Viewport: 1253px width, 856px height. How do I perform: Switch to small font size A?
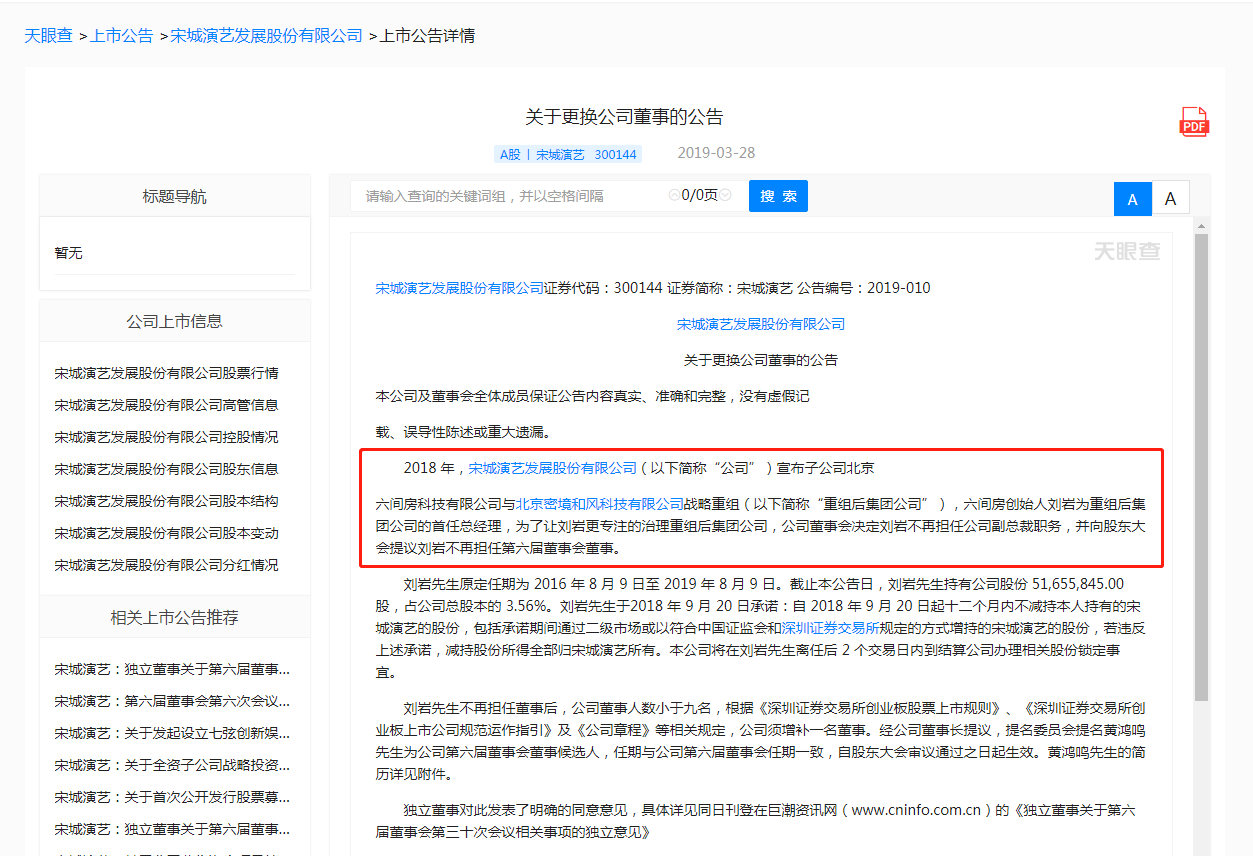[1133, 199]
